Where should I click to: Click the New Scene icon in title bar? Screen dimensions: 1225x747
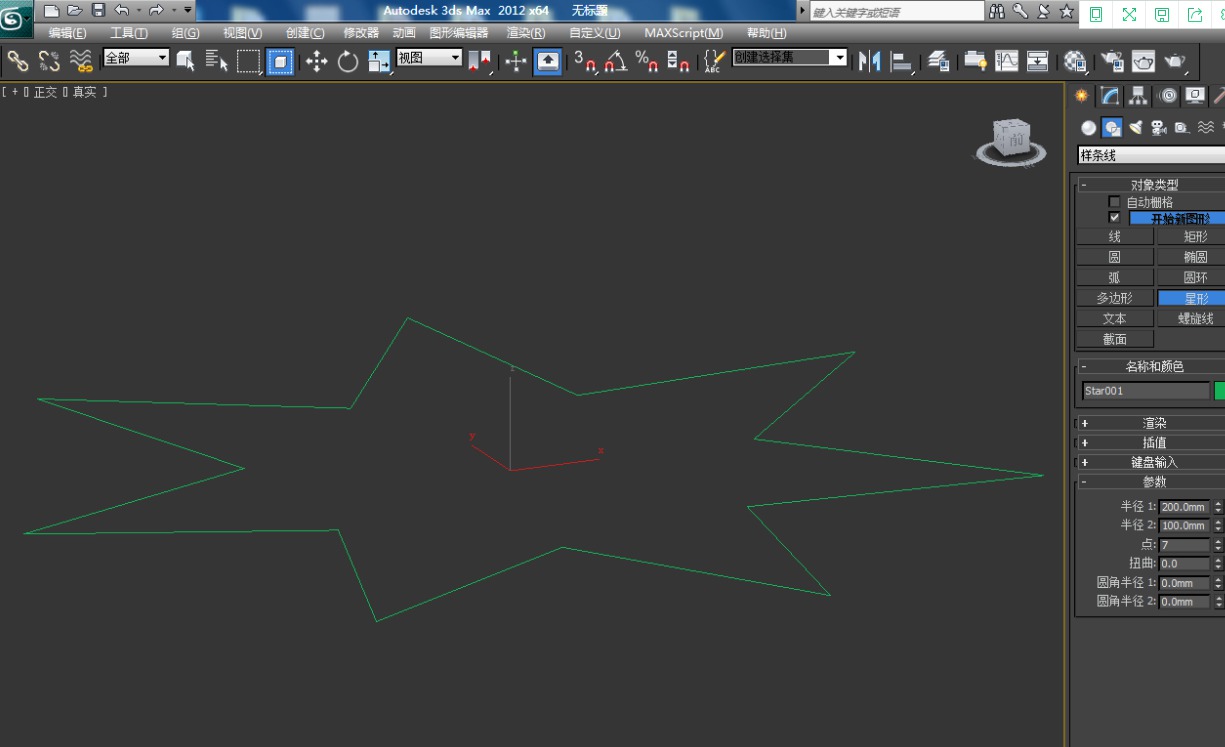tap(51, 10)
